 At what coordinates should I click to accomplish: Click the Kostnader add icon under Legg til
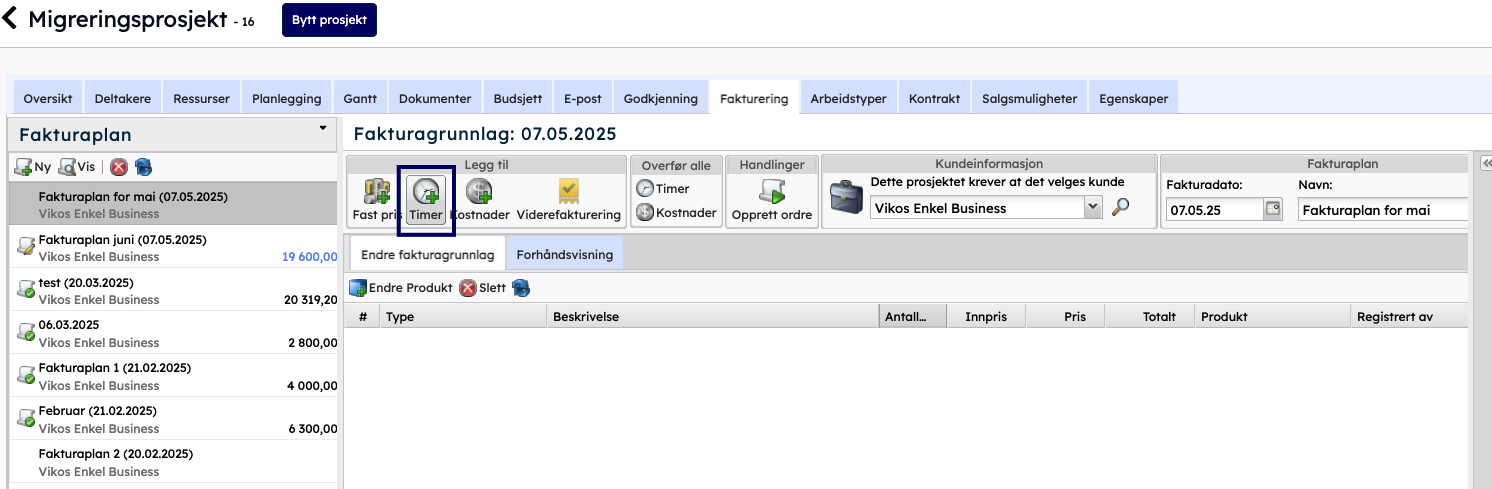pyautogui.click(x=479, y=191)
